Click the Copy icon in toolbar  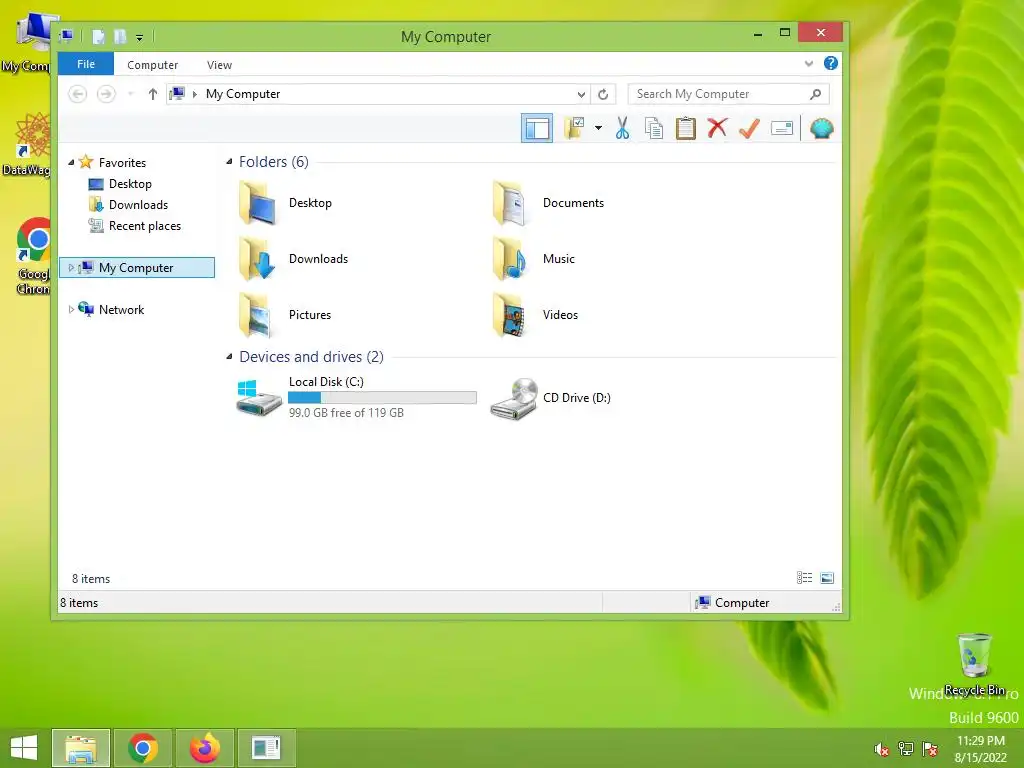tap(654, 128)
